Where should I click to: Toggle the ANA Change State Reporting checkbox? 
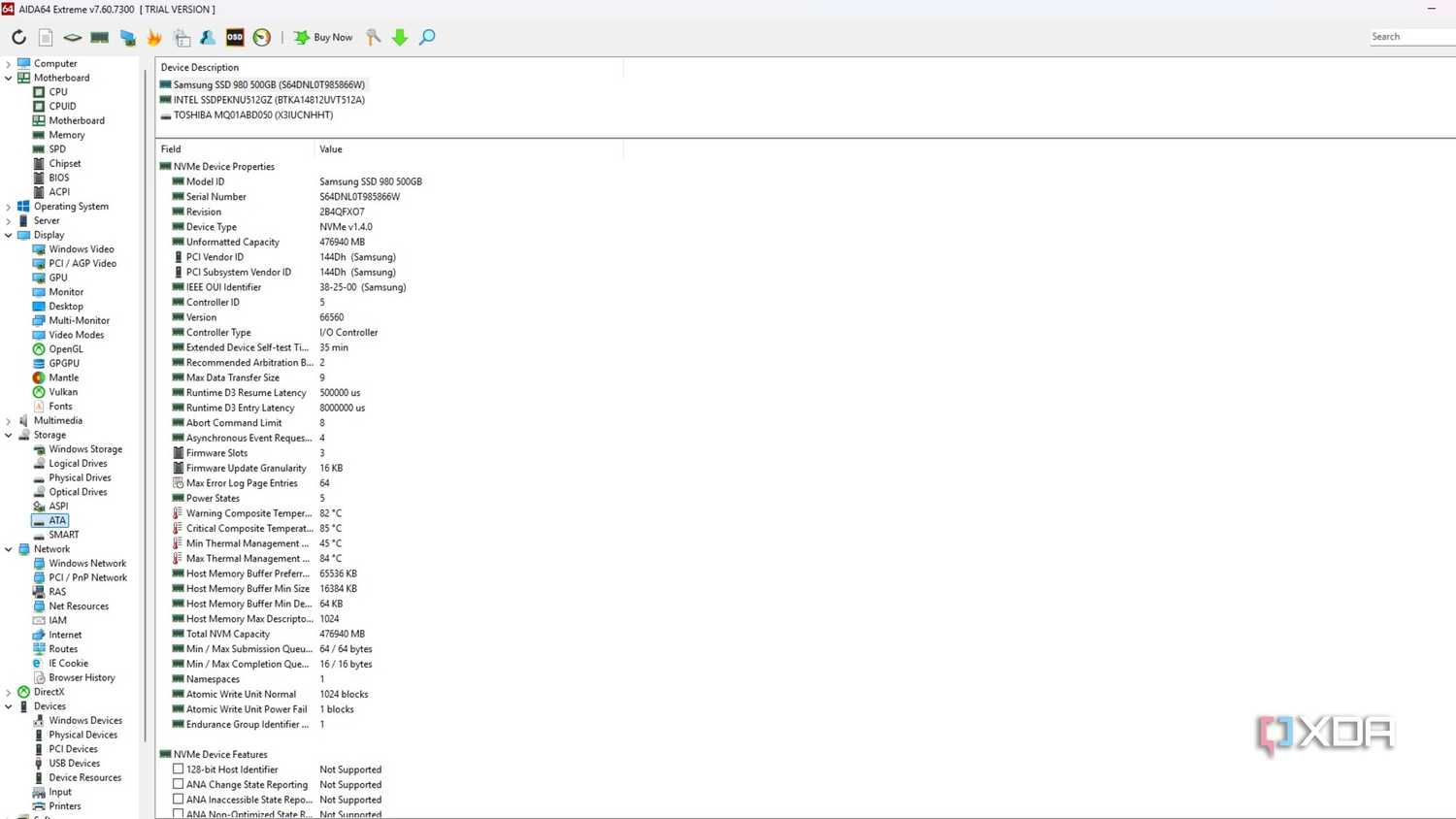click(179, 784)
